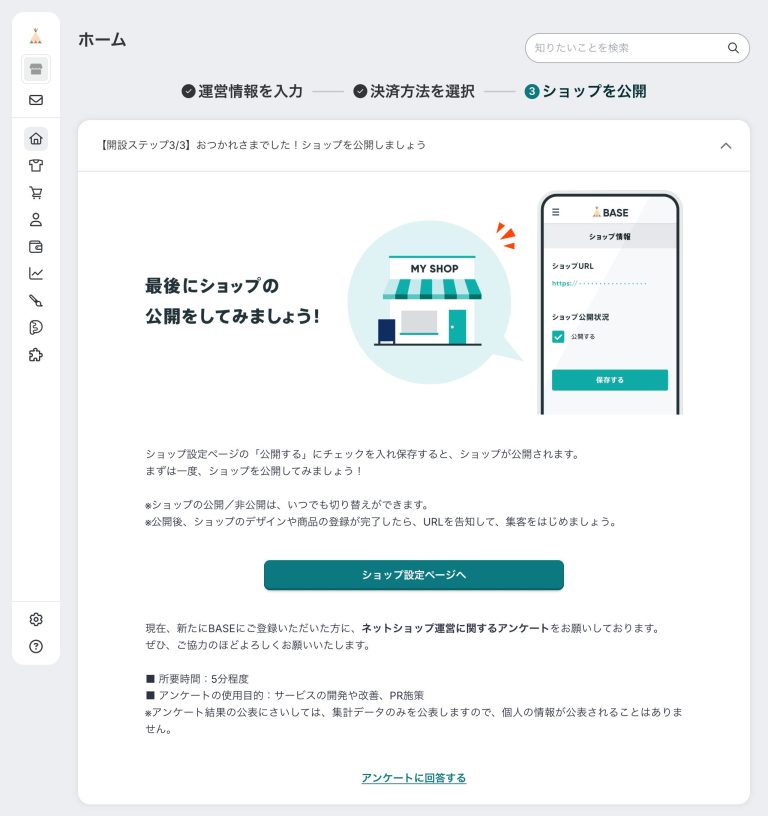
Task: Open the help question mark icon
Action: 36,646
